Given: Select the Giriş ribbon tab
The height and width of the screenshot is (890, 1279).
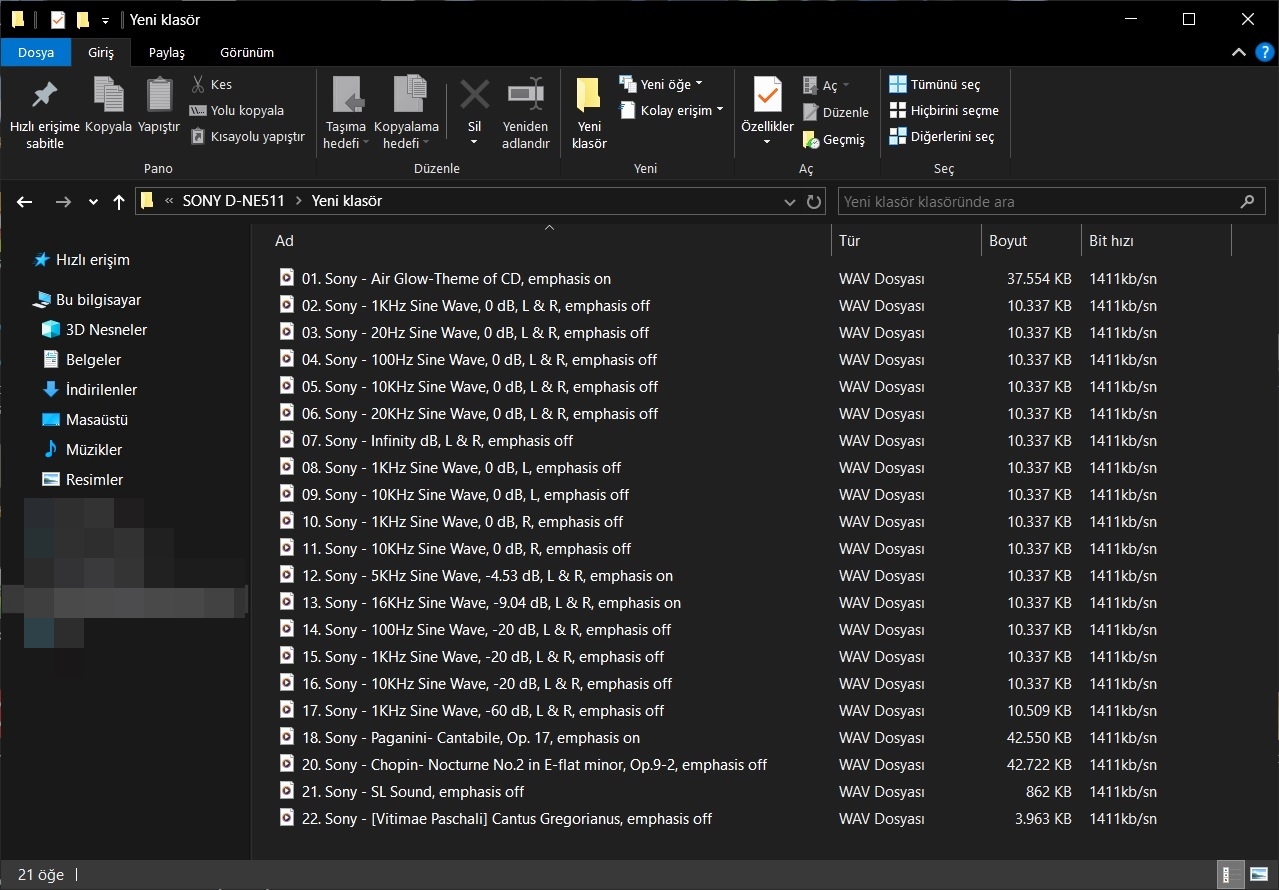Looking at the screenshot, I should point(101,52).
